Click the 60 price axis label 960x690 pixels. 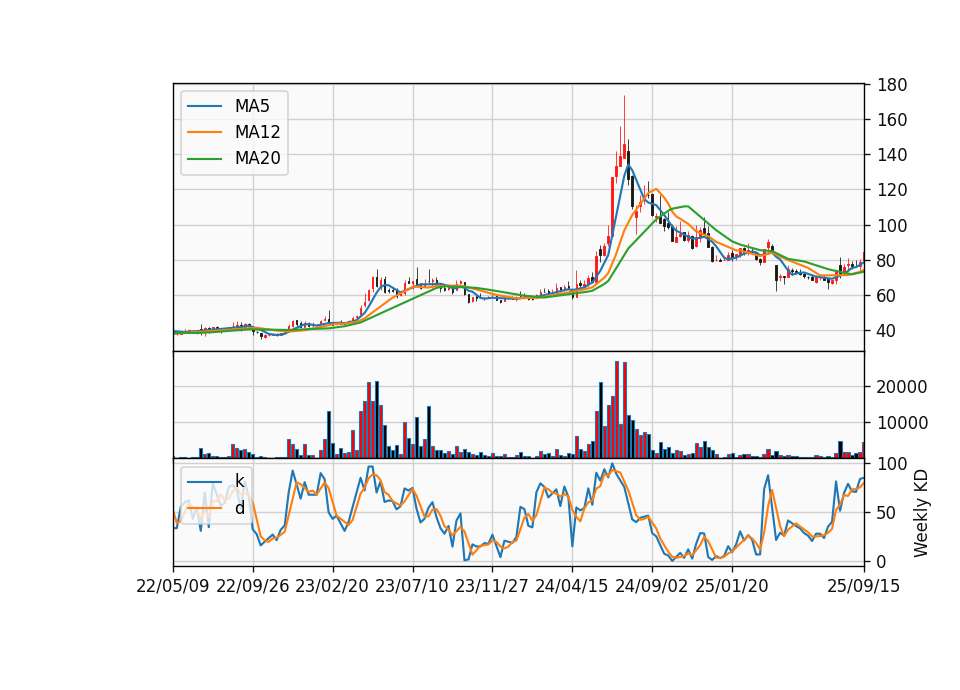pyautogui.click(x=887, y=296)
